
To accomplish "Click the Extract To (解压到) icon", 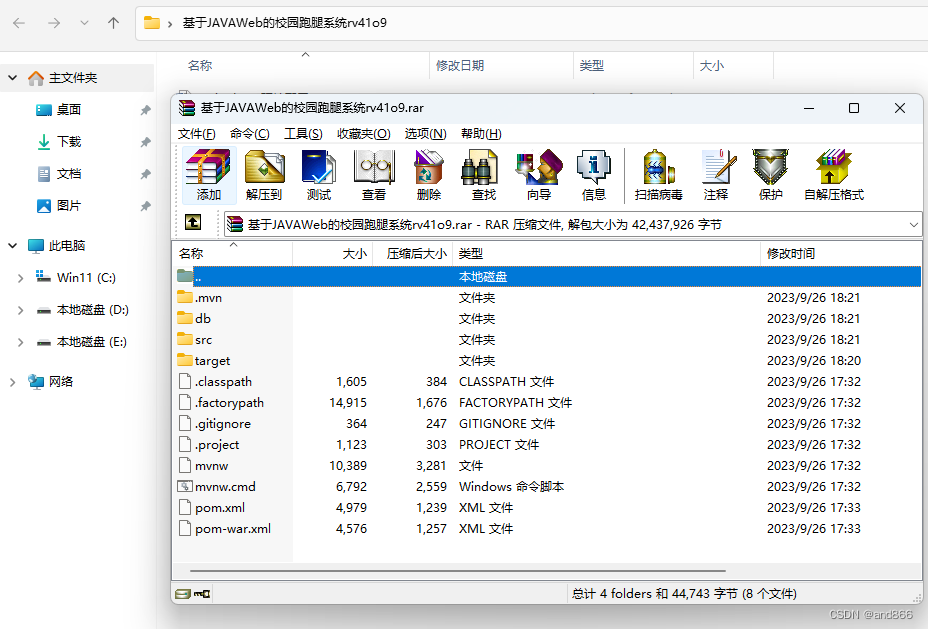I will tap(264, 175).
